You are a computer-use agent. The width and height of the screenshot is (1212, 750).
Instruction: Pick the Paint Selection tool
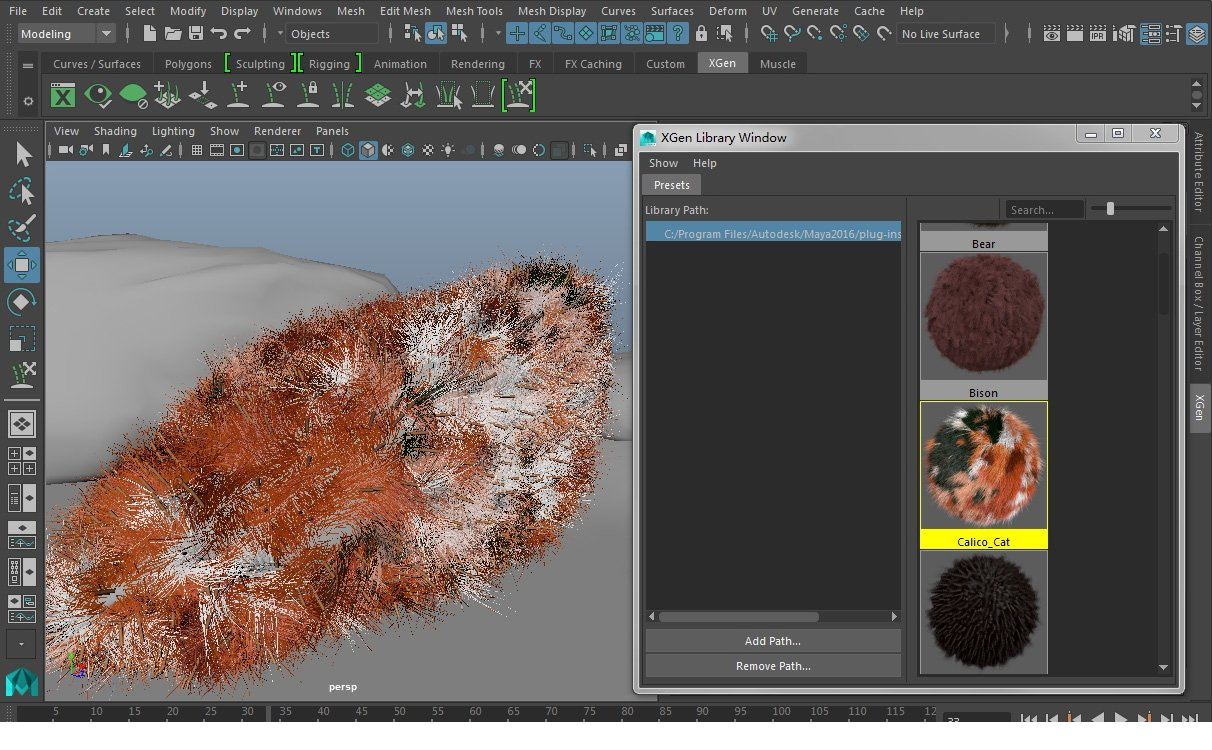22,228
